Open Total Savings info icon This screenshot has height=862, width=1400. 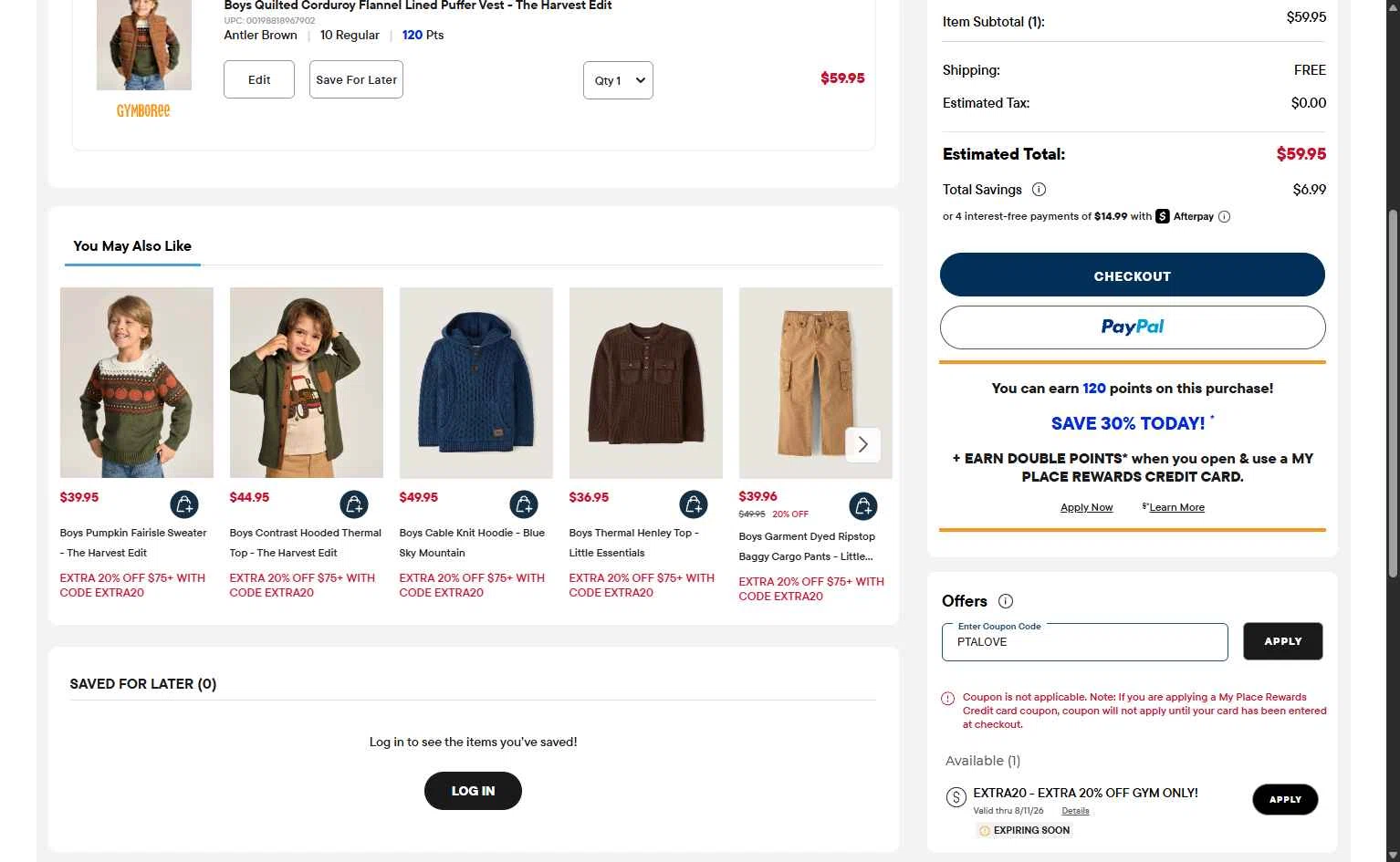(1039, 190)
